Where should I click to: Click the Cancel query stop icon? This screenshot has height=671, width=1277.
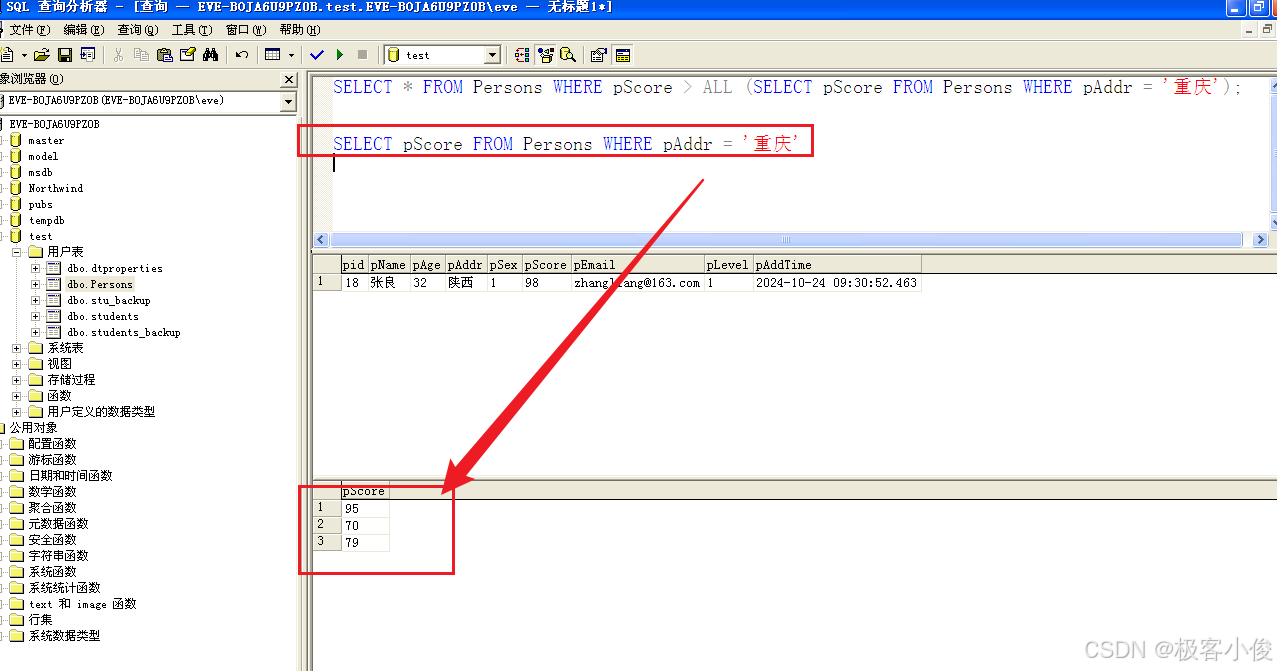(x=362, y=55)
